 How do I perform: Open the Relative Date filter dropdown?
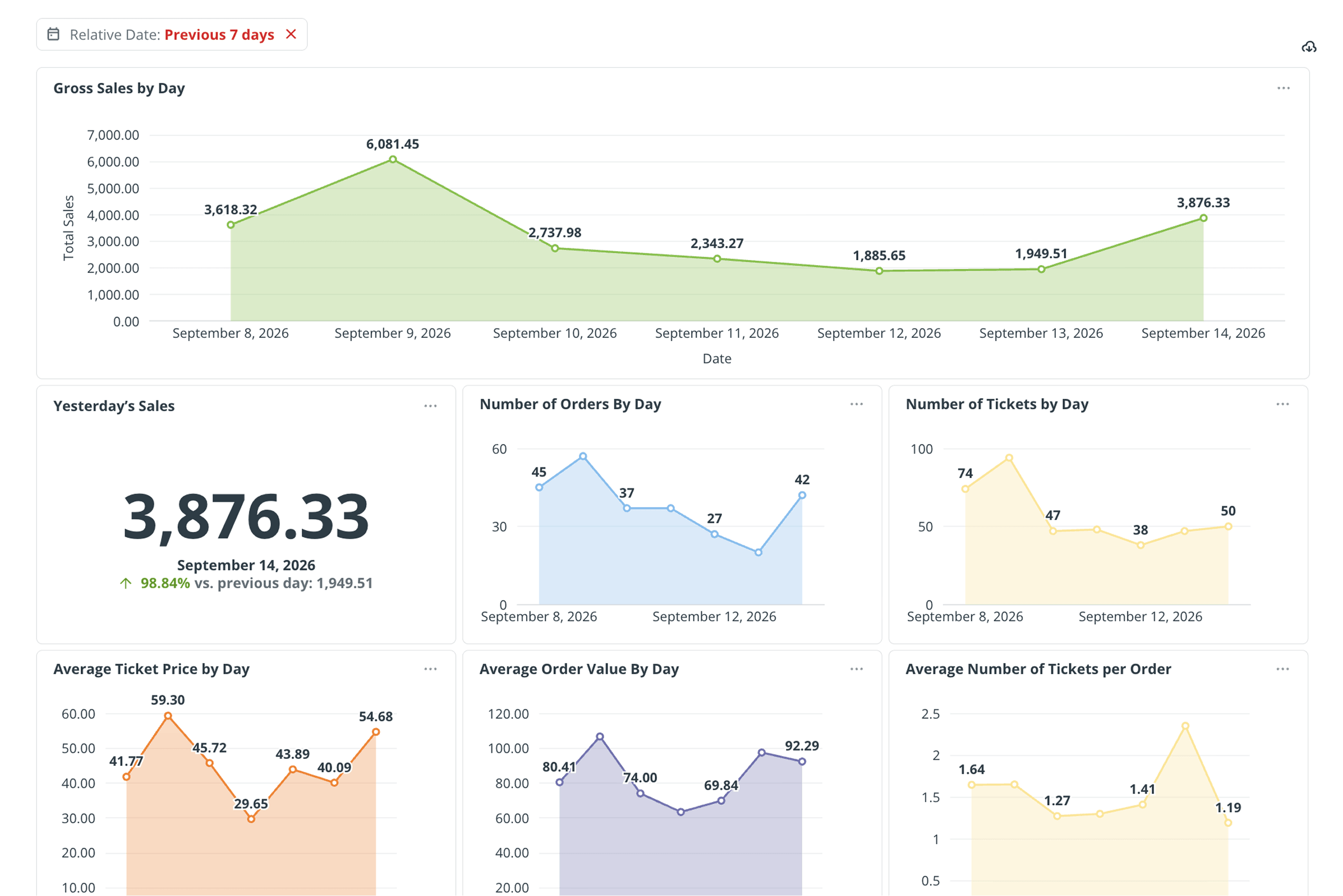(172, 34)
